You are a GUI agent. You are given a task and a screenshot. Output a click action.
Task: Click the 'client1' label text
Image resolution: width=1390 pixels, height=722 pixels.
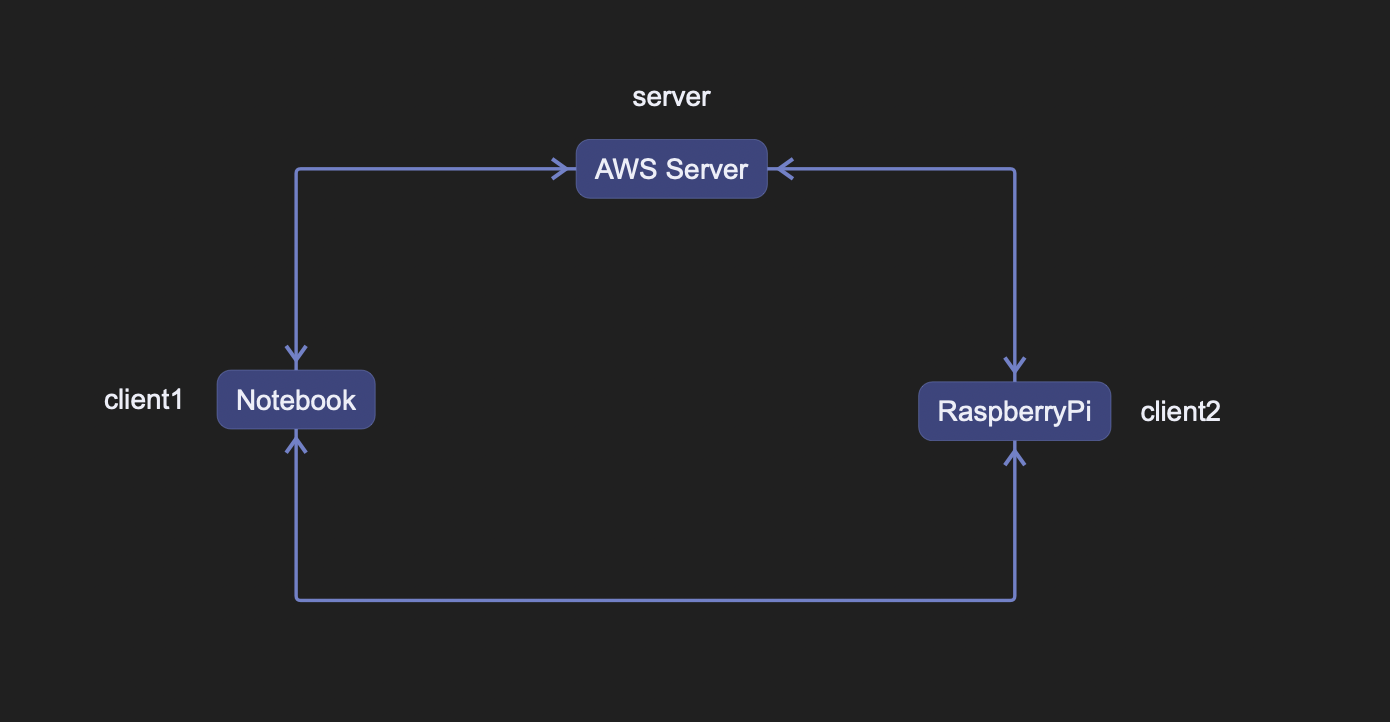(144, 400)
